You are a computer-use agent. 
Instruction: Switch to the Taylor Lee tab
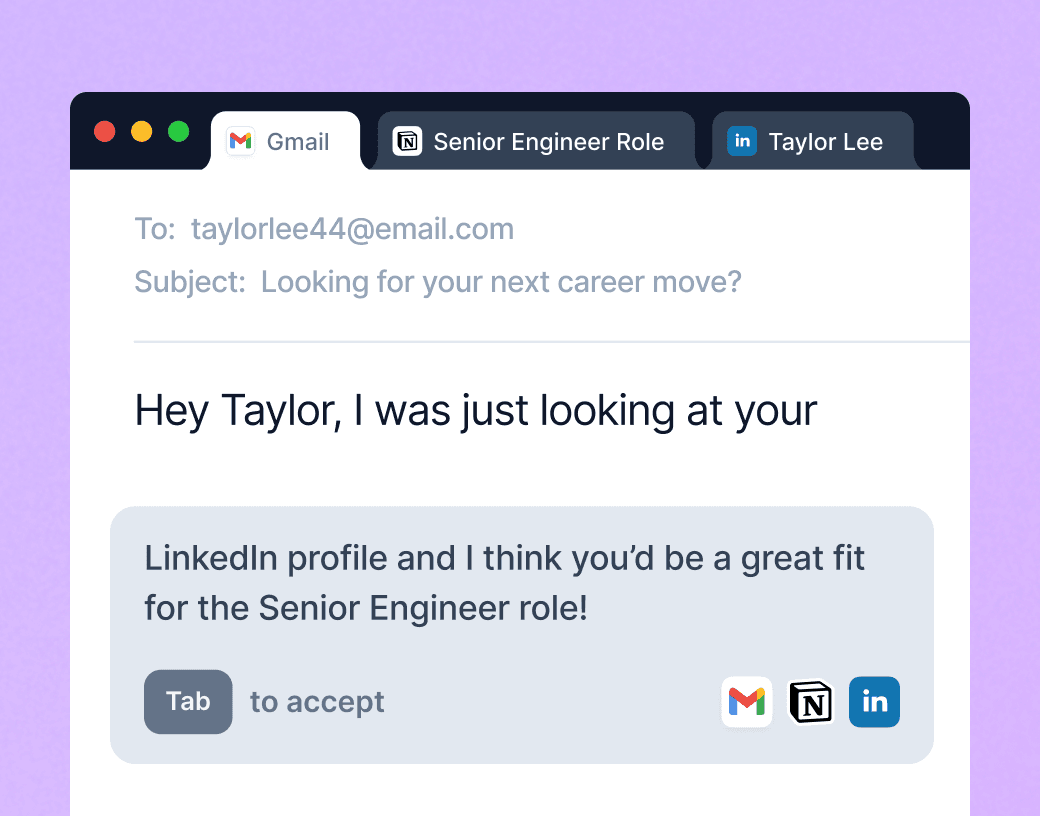825,142
